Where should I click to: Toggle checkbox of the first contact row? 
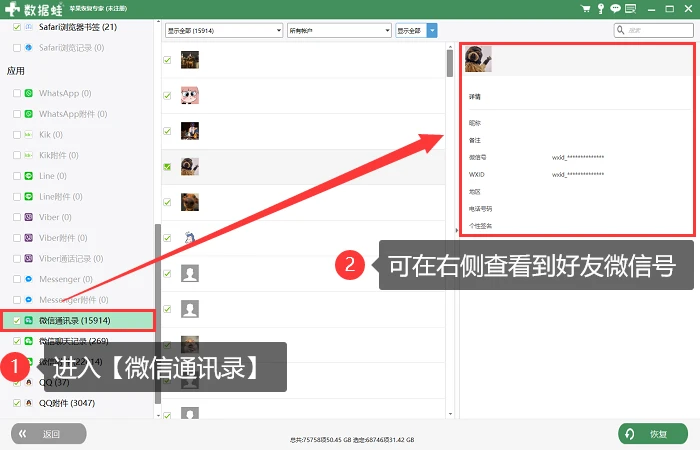point(167,60)
